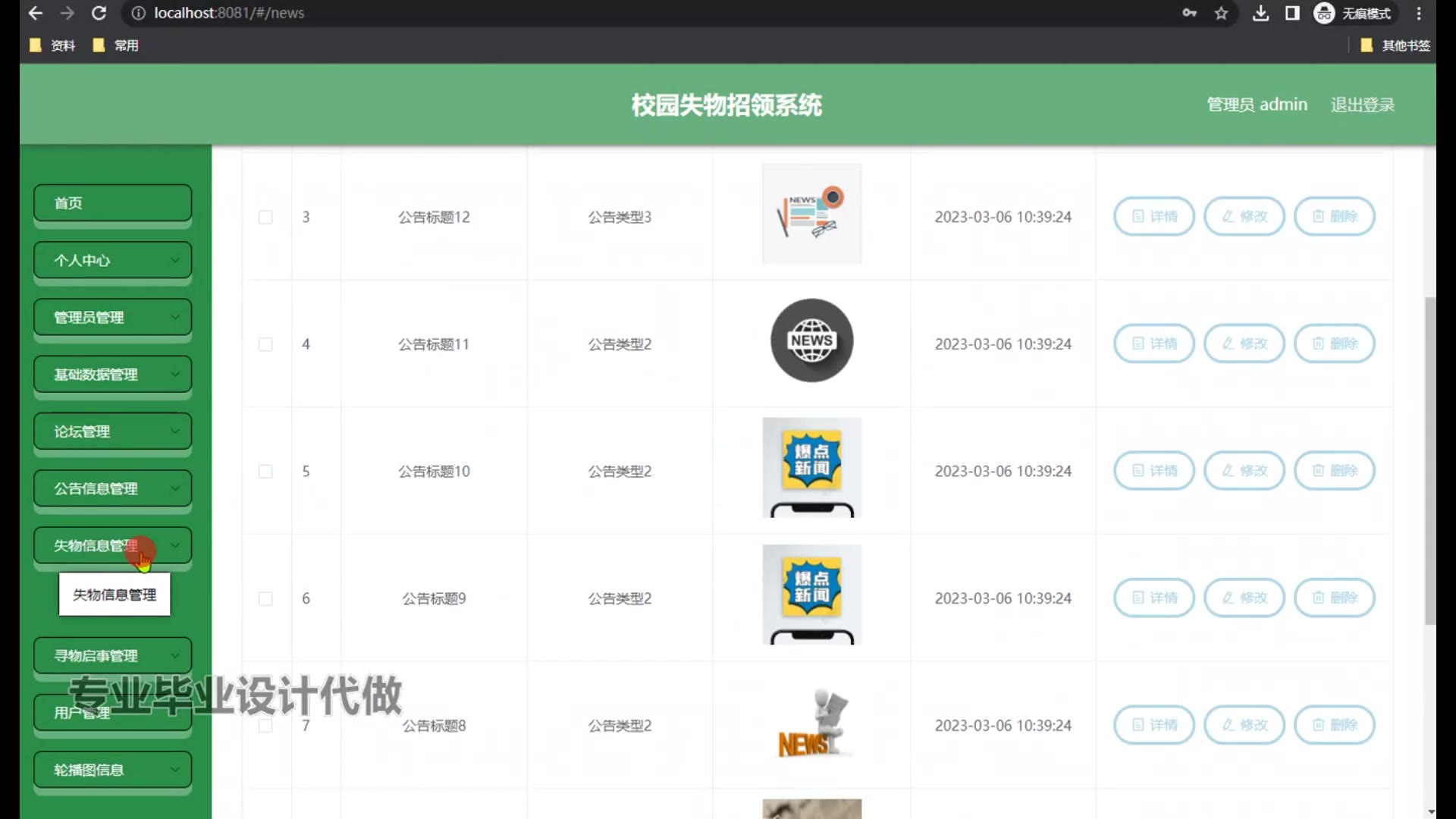Bookmark this page with star icon

(x=1221, y=13)
